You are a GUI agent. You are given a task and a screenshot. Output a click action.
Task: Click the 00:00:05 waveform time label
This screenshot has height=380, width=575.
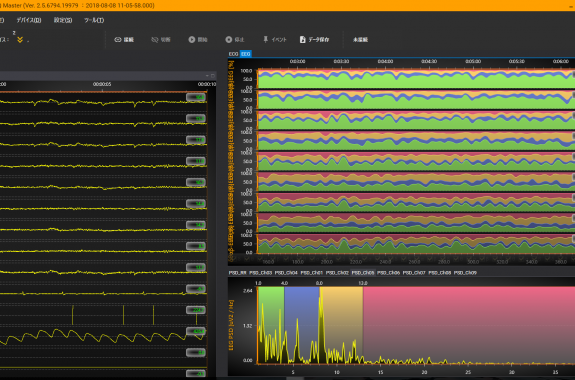click(102, 84)
